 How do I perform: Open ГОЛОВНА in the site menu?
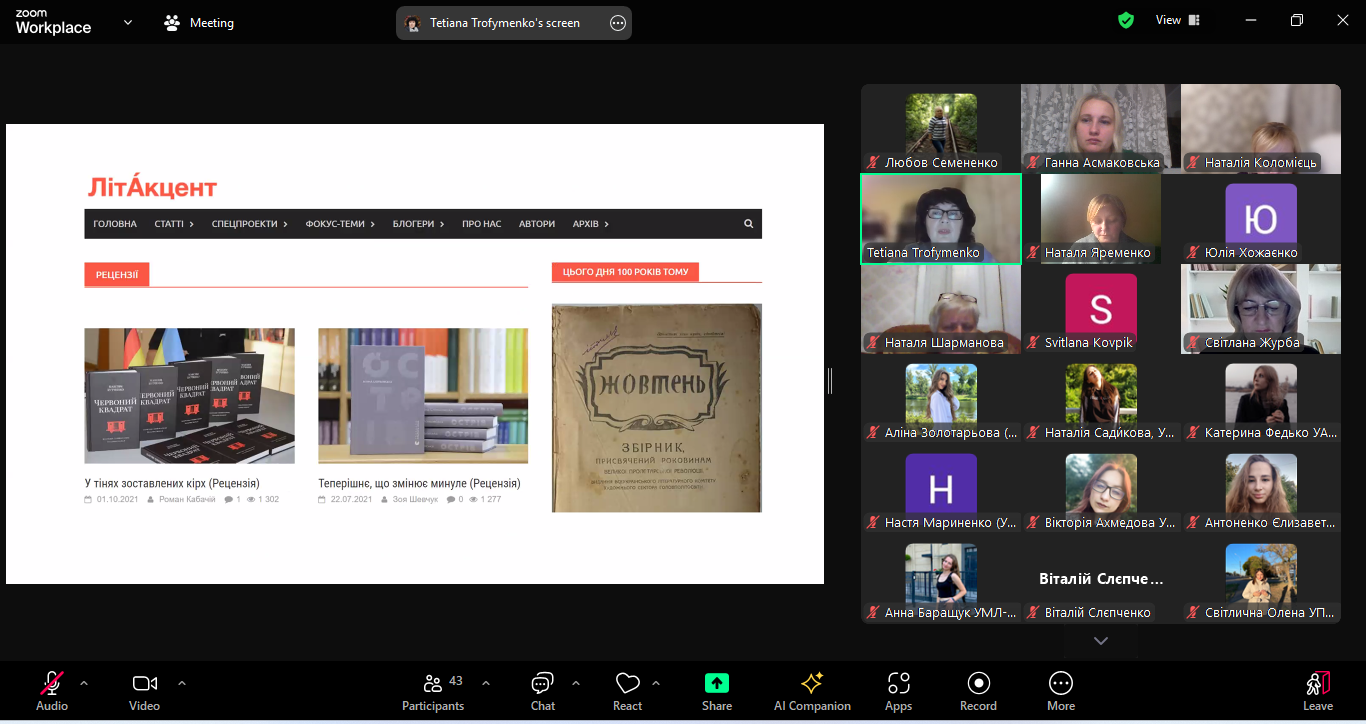point(115,224)
